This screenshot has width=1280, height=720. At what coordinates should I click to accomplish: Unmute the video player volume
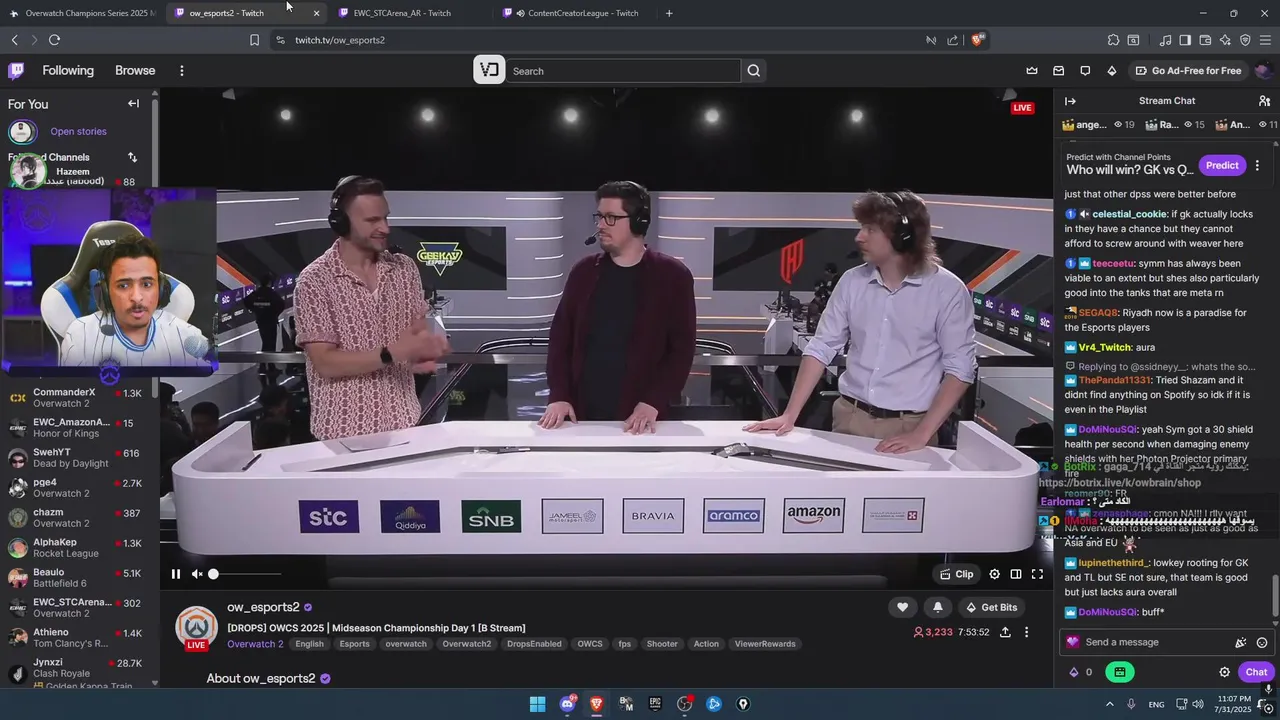click(x=197, y=574)
